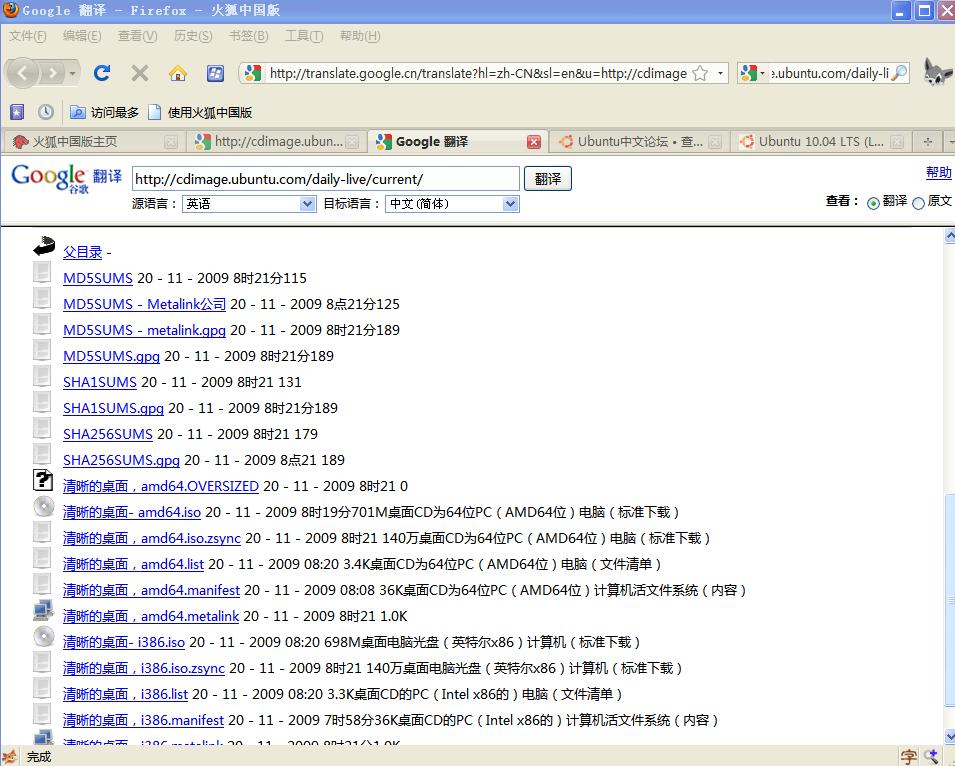Open the 源语言 英语 dropdown

(x=249, y=204)
